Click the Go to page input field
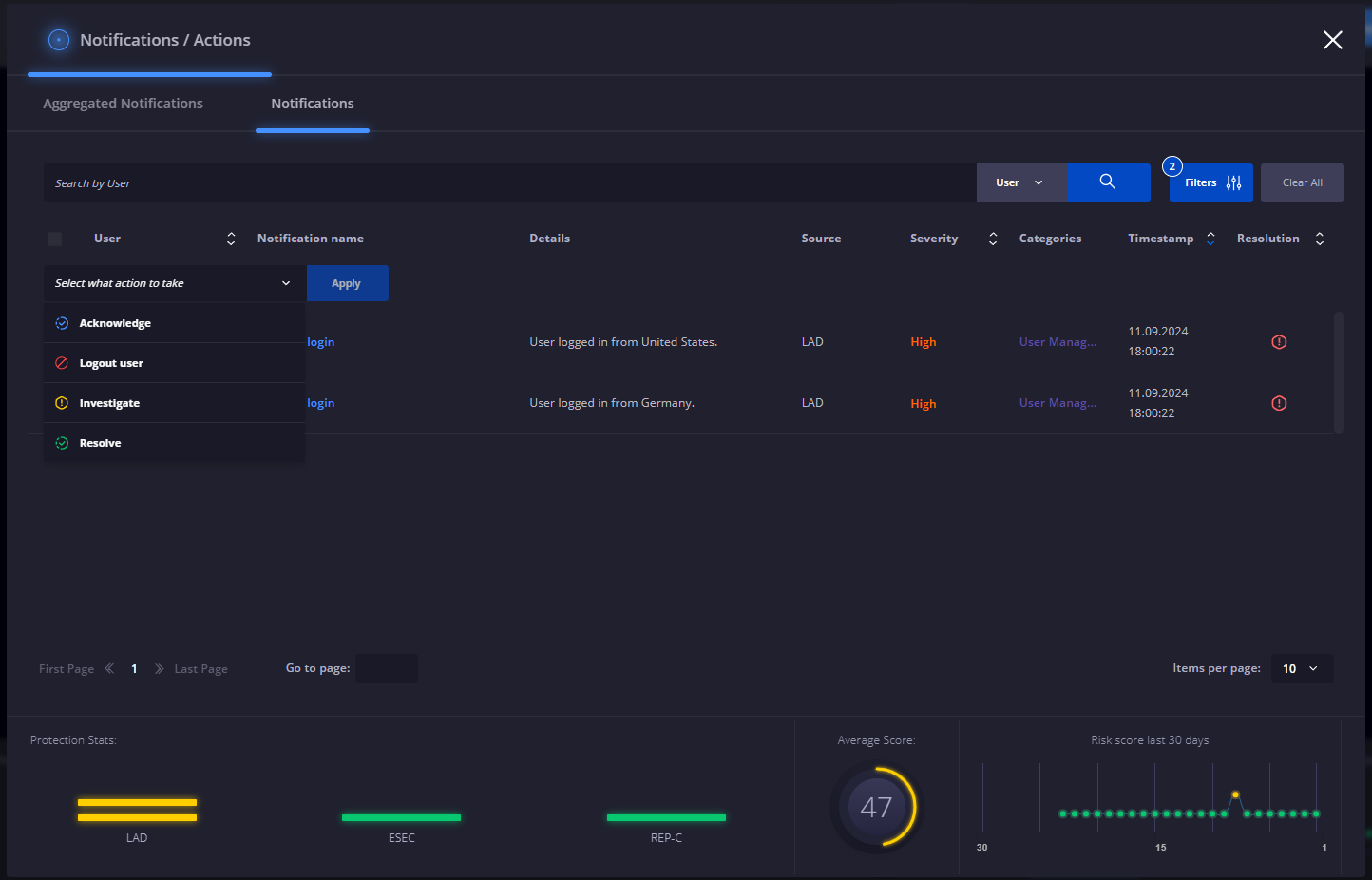This screenshot has height=880, width=1372. click(x=387, y=668)
